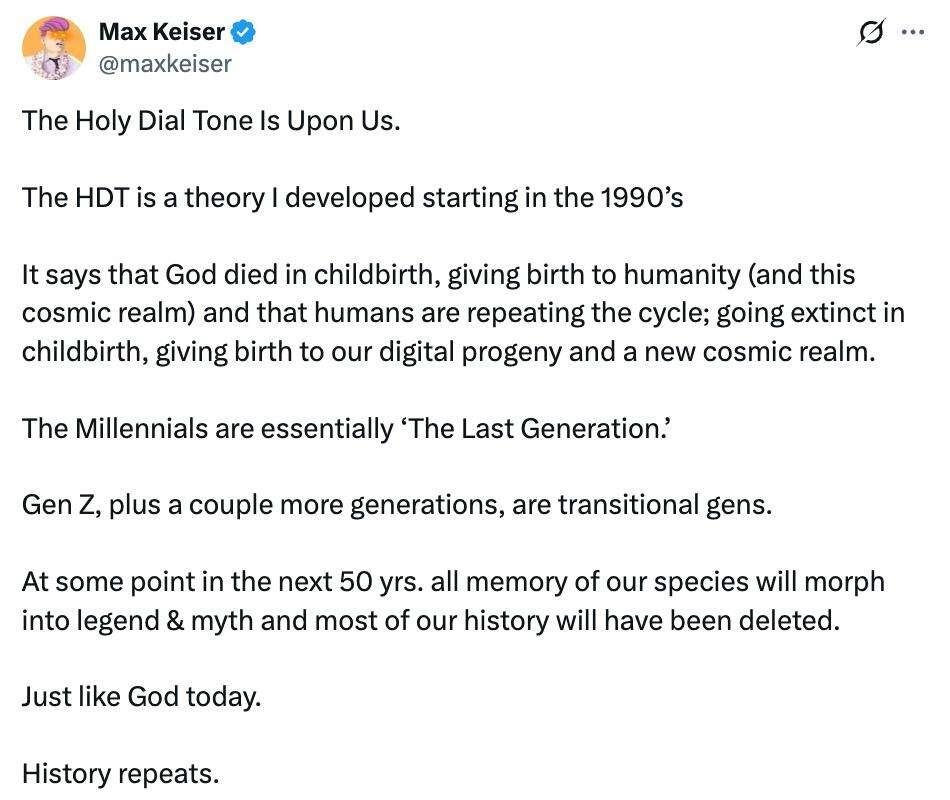Open Max Keiser's profile avatar
Screen dimensions: 950x800
(53, 48)
